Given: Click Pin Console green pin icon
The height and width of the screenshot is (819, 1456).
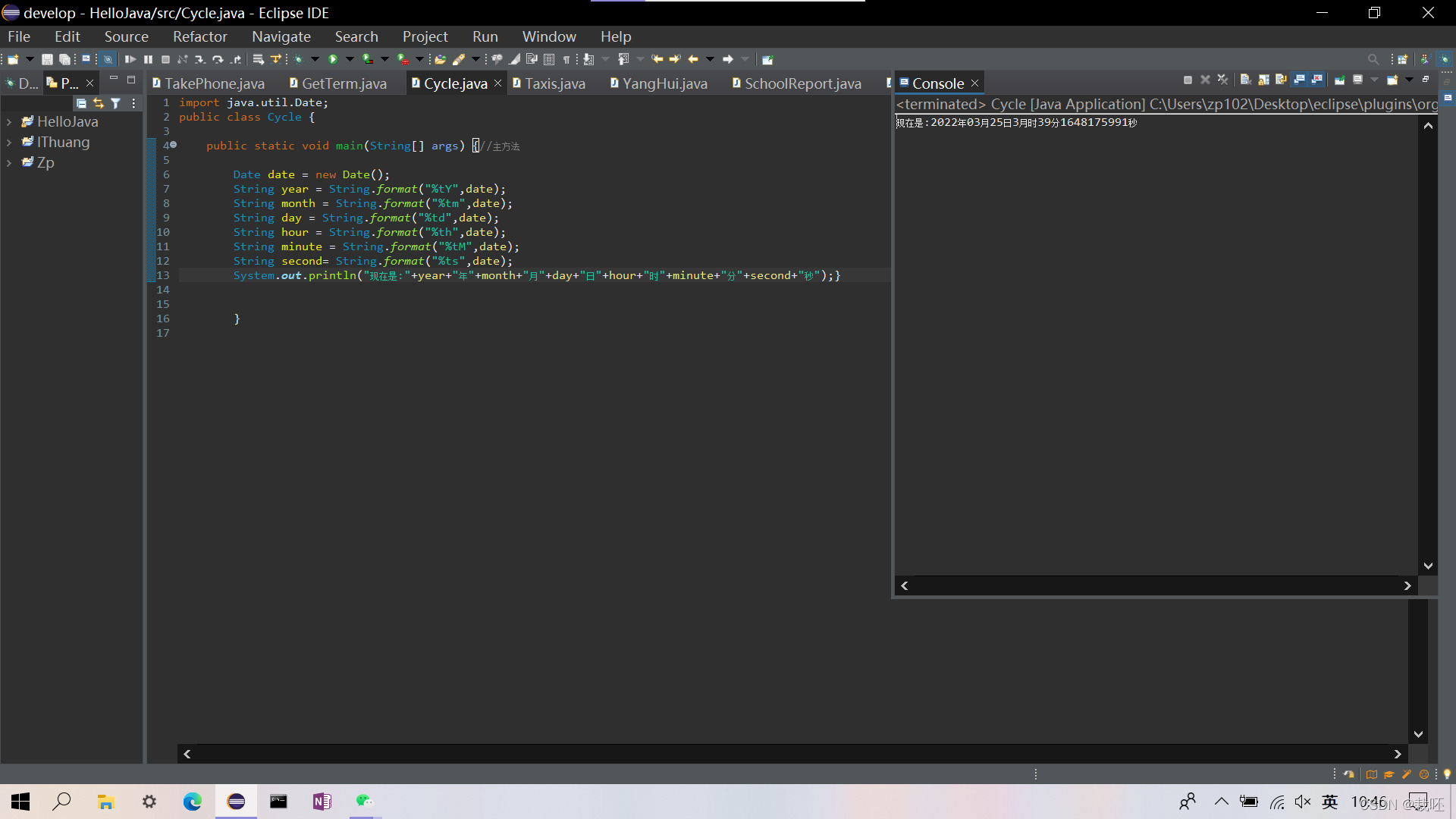Looking at the screenshot, I should (x=1339, y=80).
